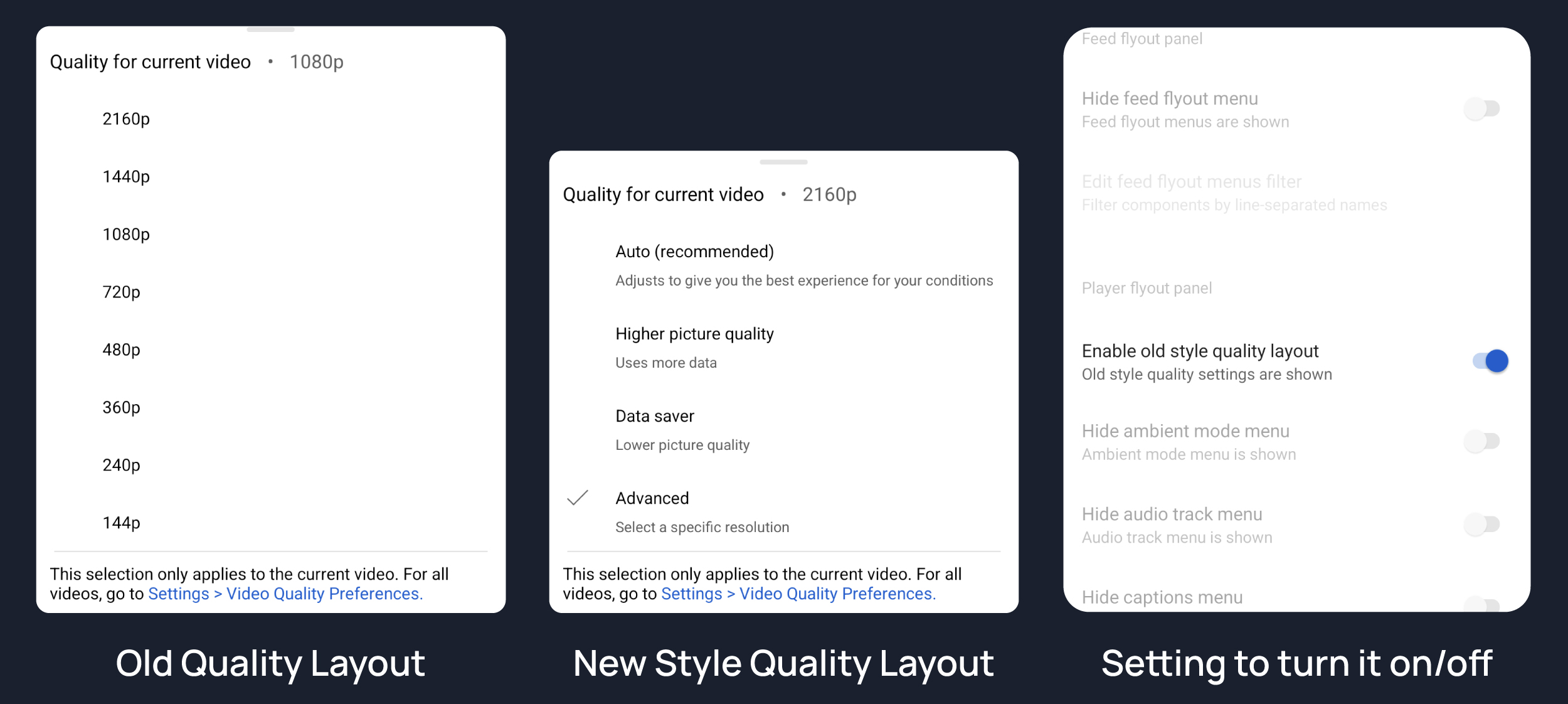
Task: Turn on Hide audio track menu switch
Action: coord(1482,524)
